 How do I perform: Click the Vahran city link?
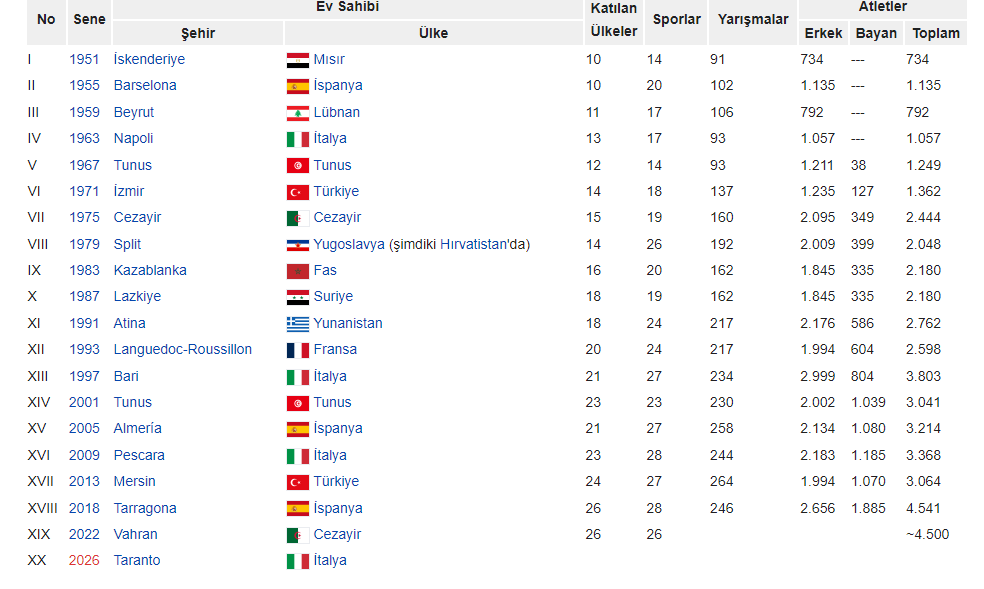point(136,534)
